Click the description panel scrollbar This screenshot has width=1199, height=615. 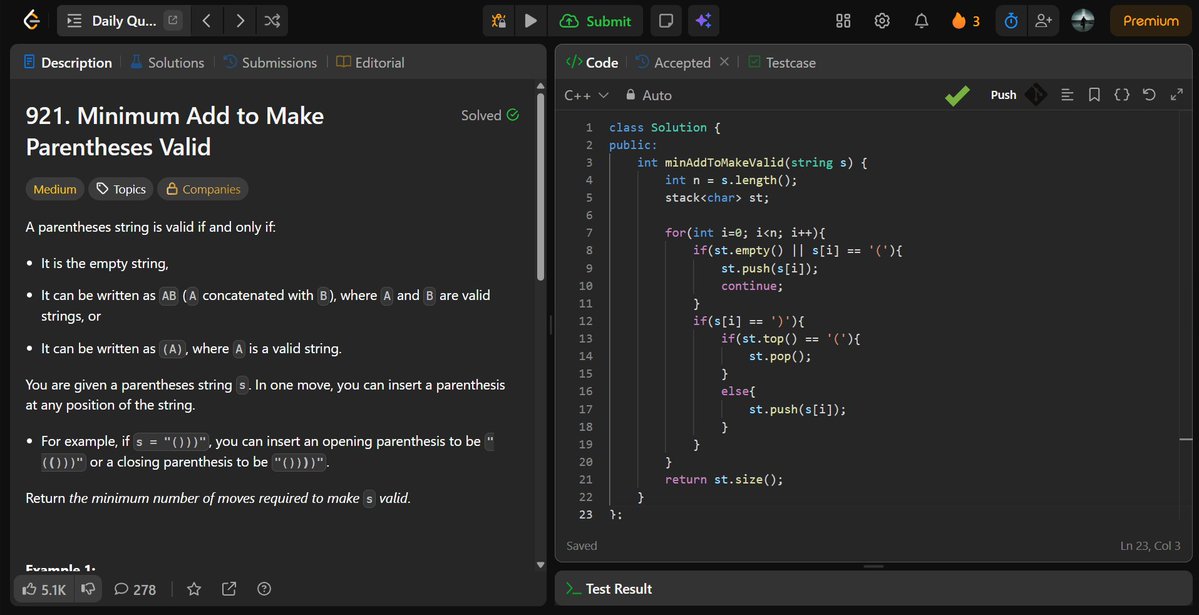541,187
